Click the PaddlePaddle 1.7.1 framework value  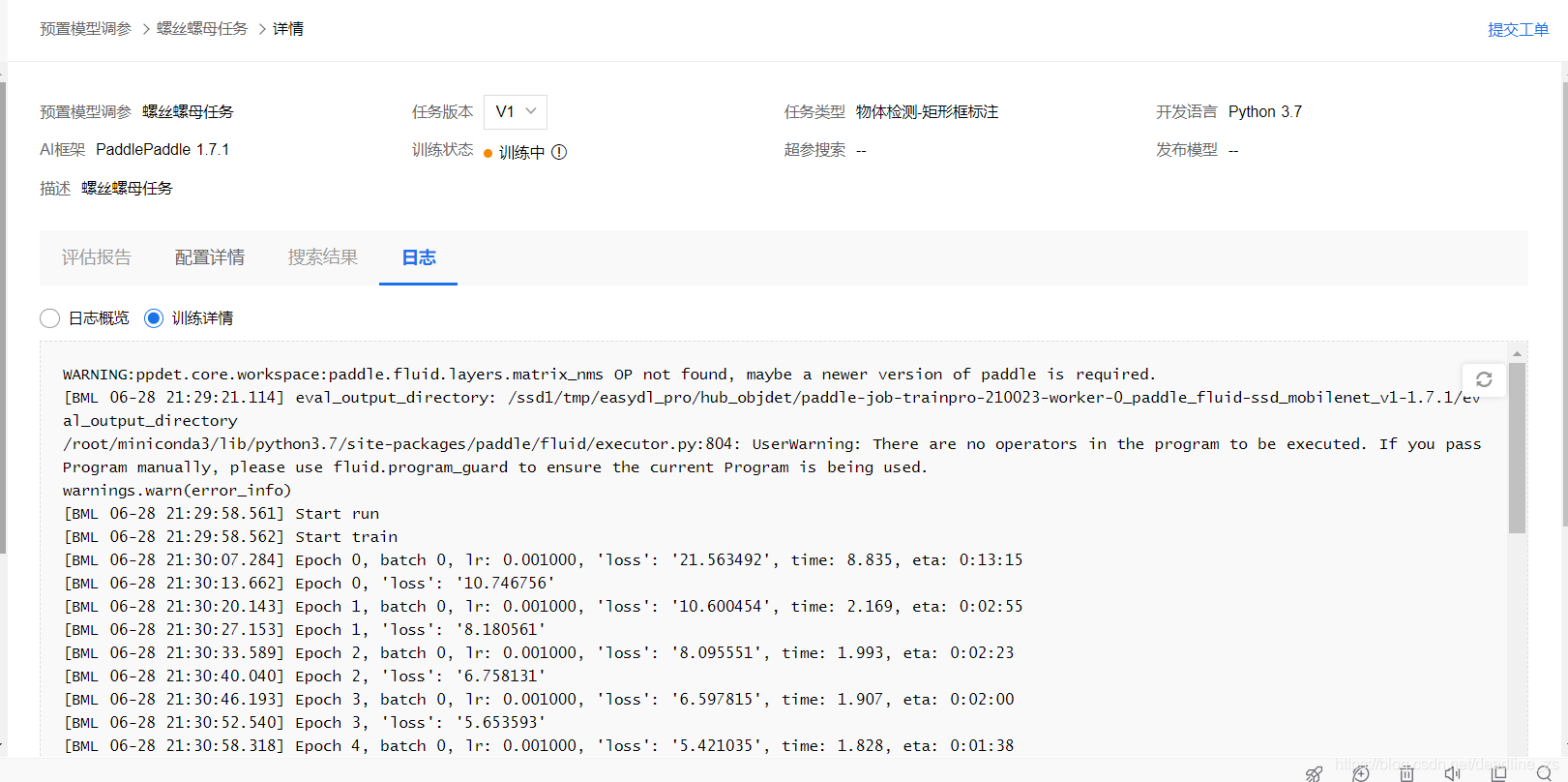(x=163, y=150)
